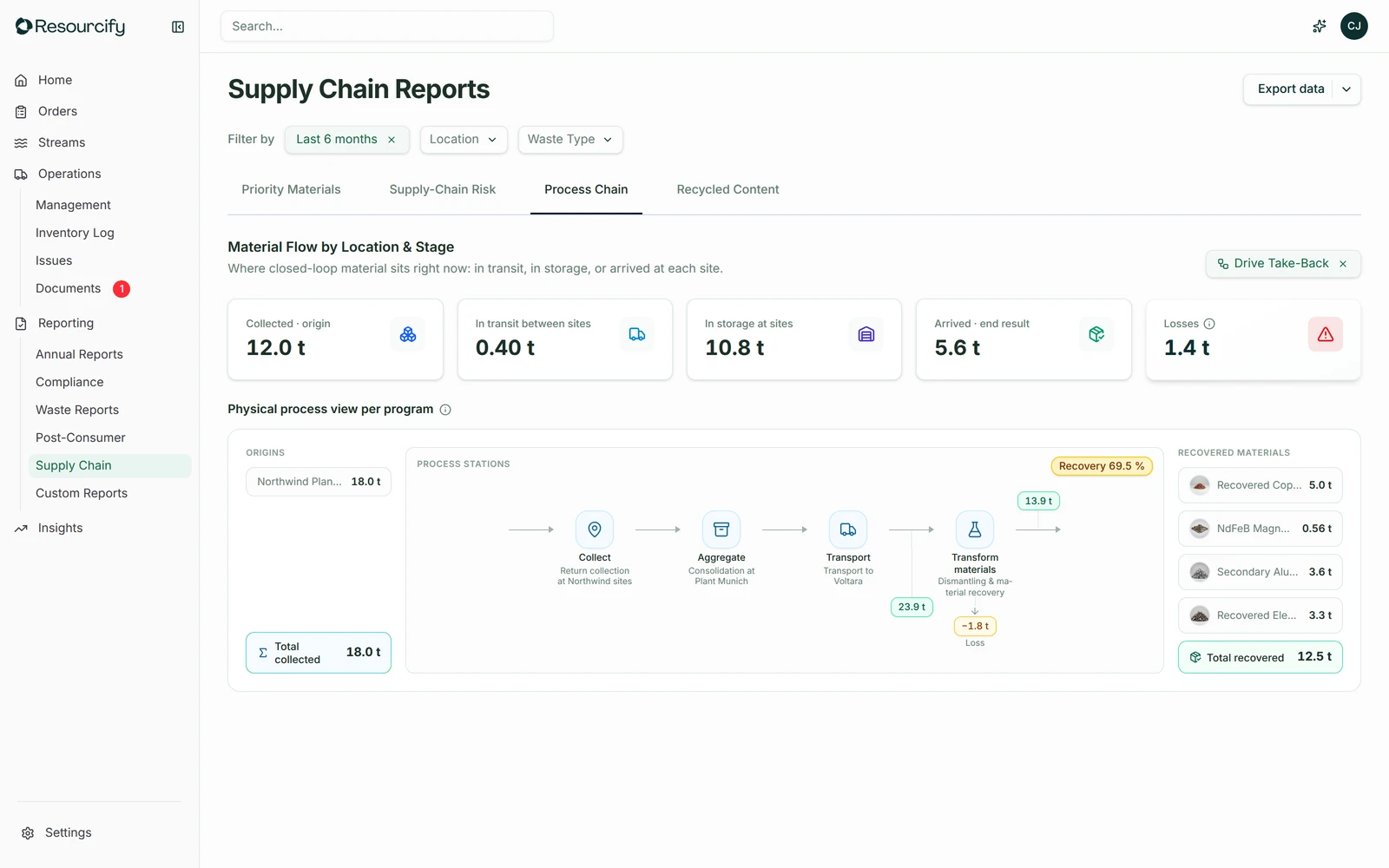Click the In storage warehouse icon
This screenshot has width=1389, height=868.
(x=866, y=334)
